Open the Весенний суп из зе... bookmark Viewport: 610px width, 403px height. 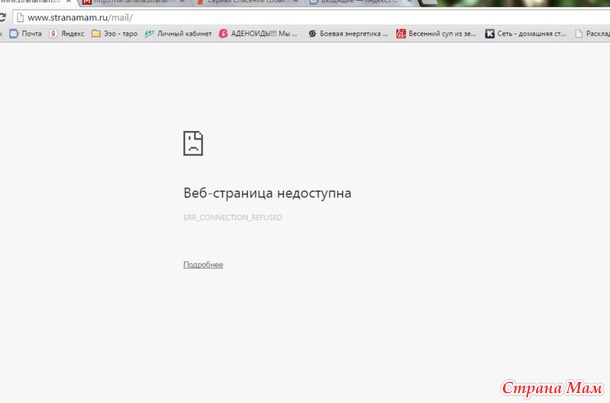436,34
